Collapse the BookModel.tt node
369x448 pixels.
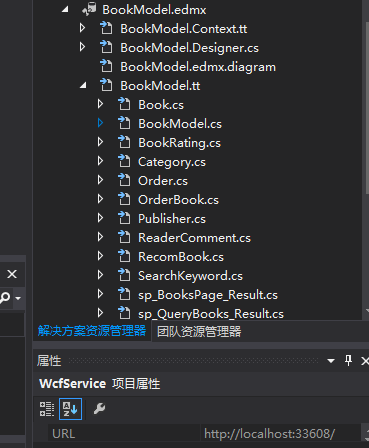(83, 86)
